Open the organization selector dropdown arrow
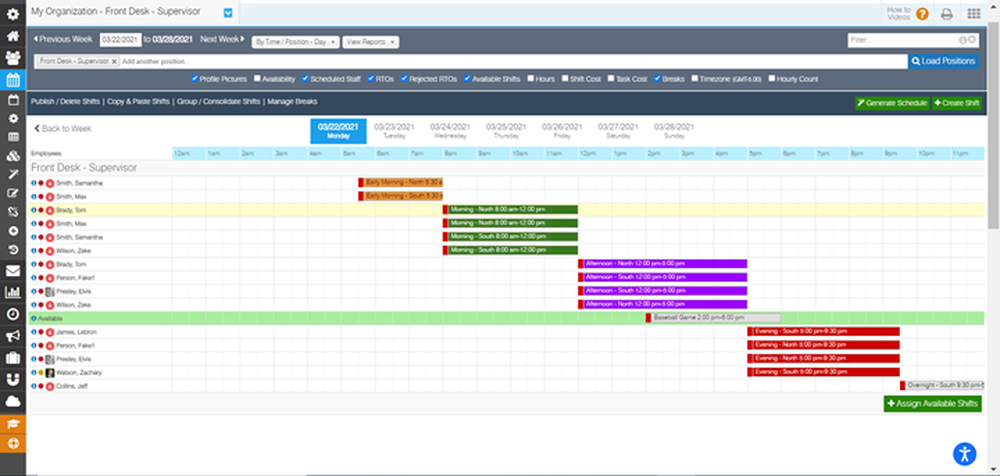Screen dimensions: 1000x476 pos(228,13)
